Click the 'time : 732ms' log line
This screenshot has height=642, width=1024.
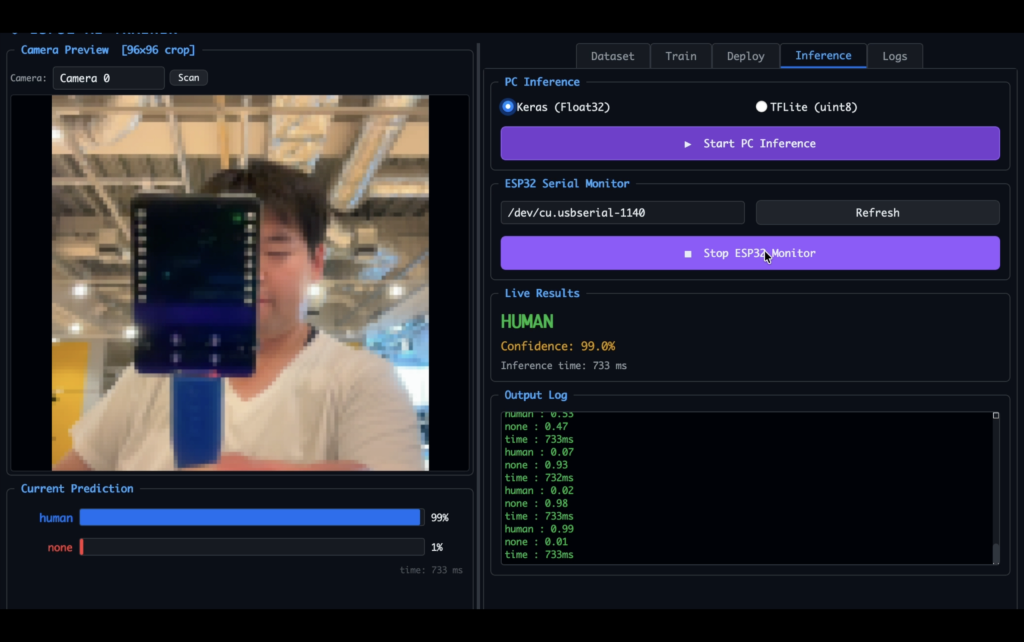pos(539,477)
